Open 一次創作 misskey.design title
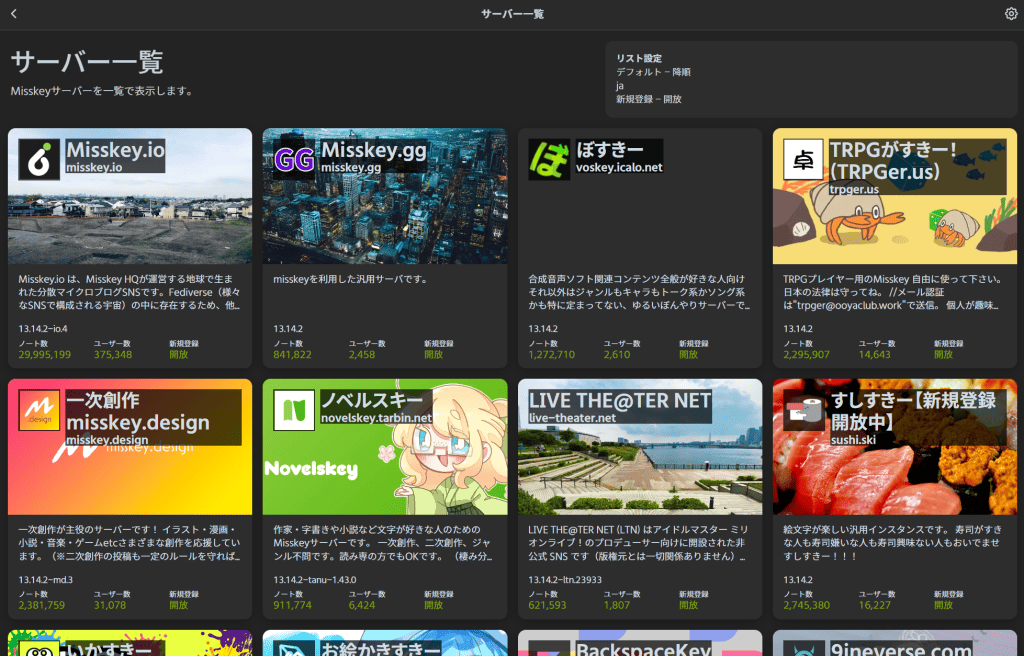 coord(138,411)
